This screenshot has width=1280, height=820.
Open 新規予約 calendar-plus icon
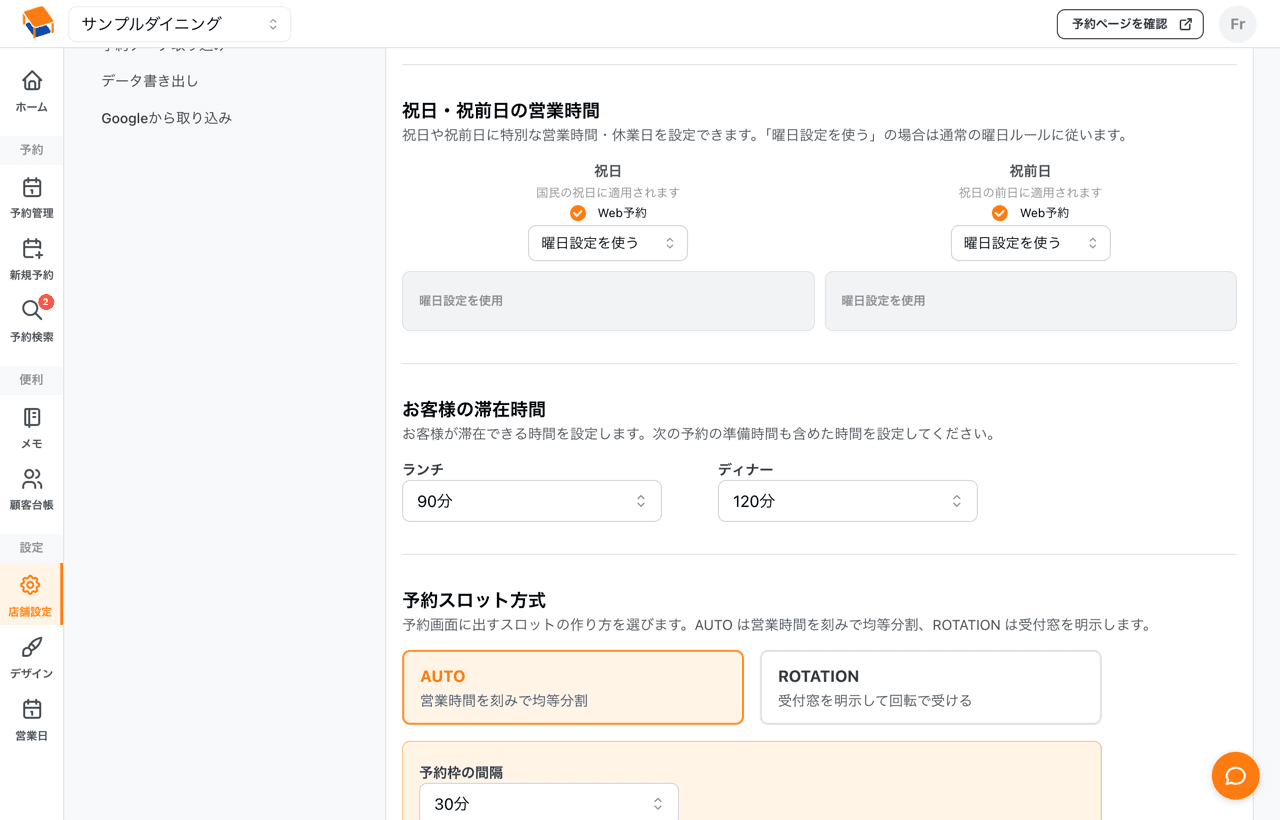click(32, 249)
